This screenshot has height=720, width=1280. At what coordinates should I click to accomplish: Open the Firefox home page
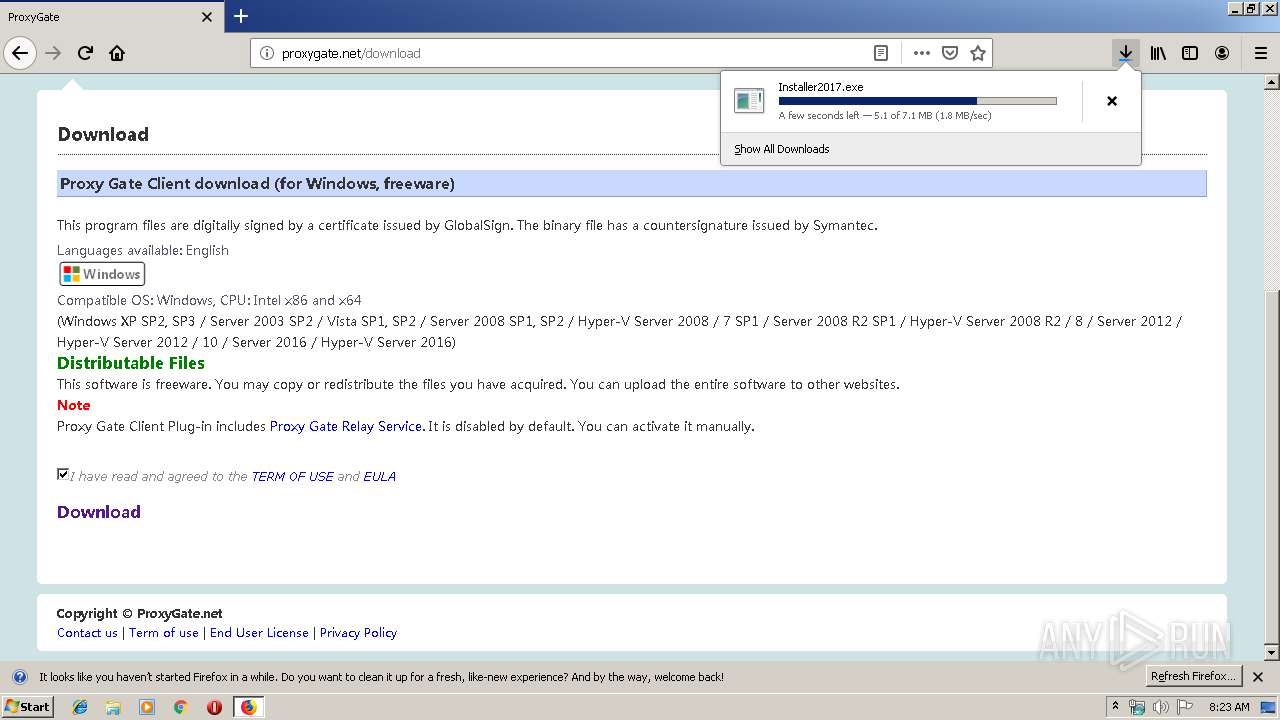(x=117, y=53)
